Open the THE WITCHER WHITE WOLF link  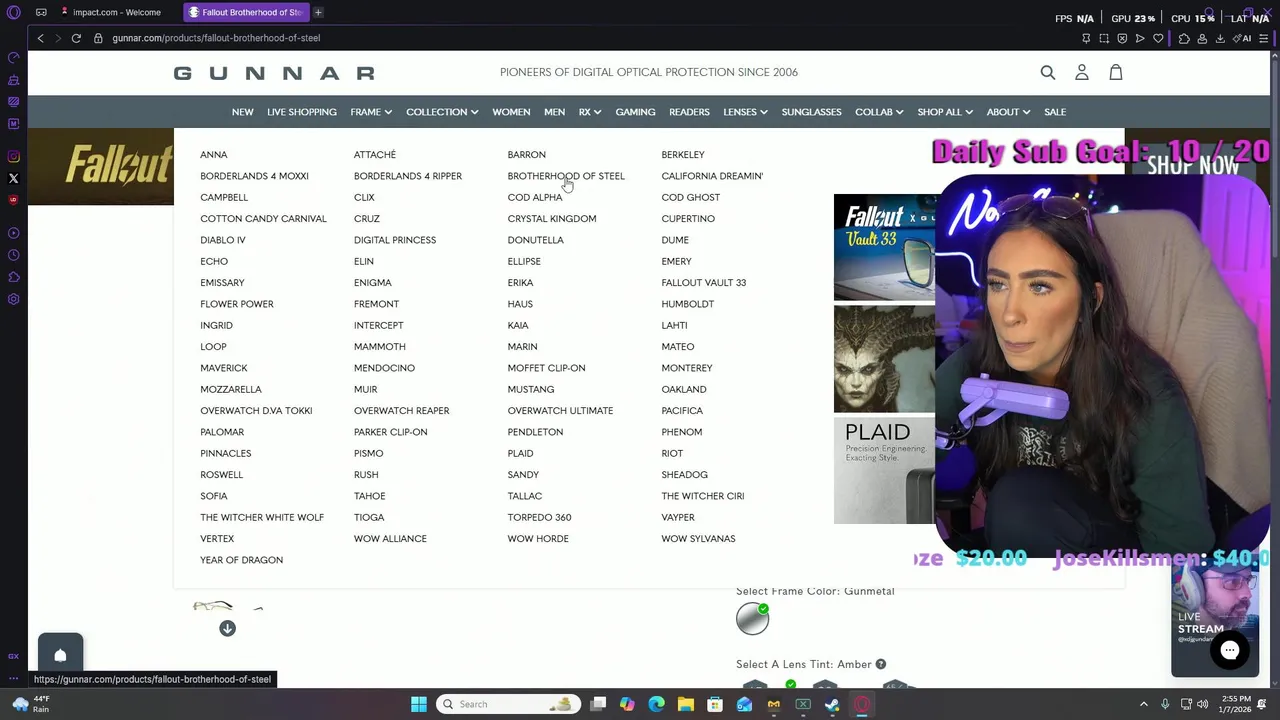tap(262, 518)
